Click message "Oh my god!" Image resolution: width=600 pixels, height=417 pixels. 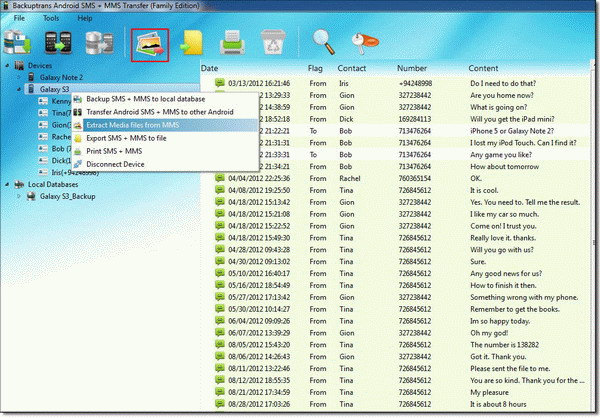coord(489,333)
